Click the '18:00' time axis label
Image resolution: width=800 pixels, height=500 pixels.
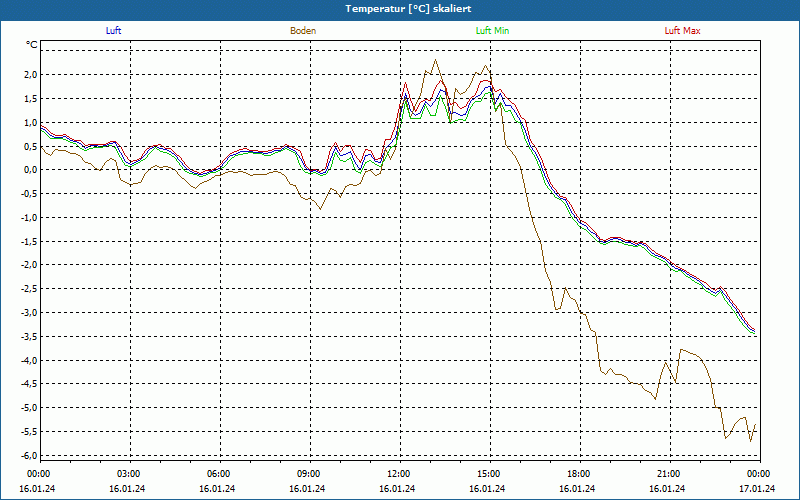pos(579,474)
